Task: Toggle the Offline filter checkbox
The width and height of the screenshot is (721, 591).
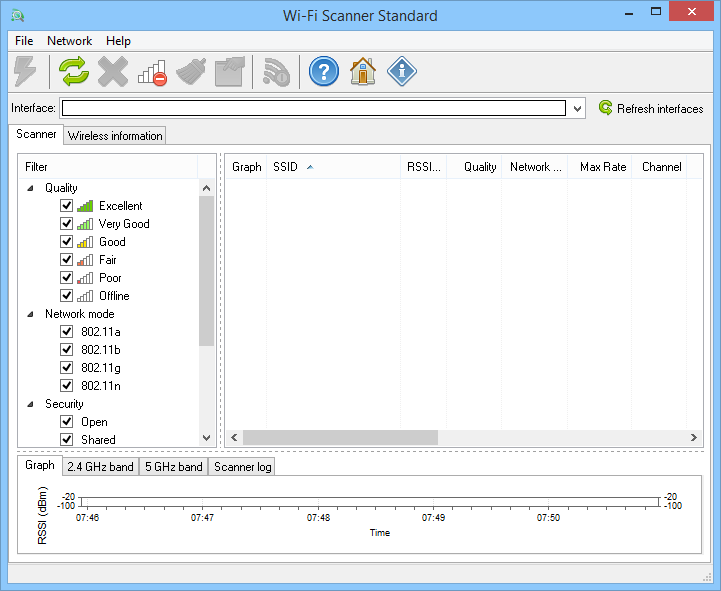Action: click(67, 295)
